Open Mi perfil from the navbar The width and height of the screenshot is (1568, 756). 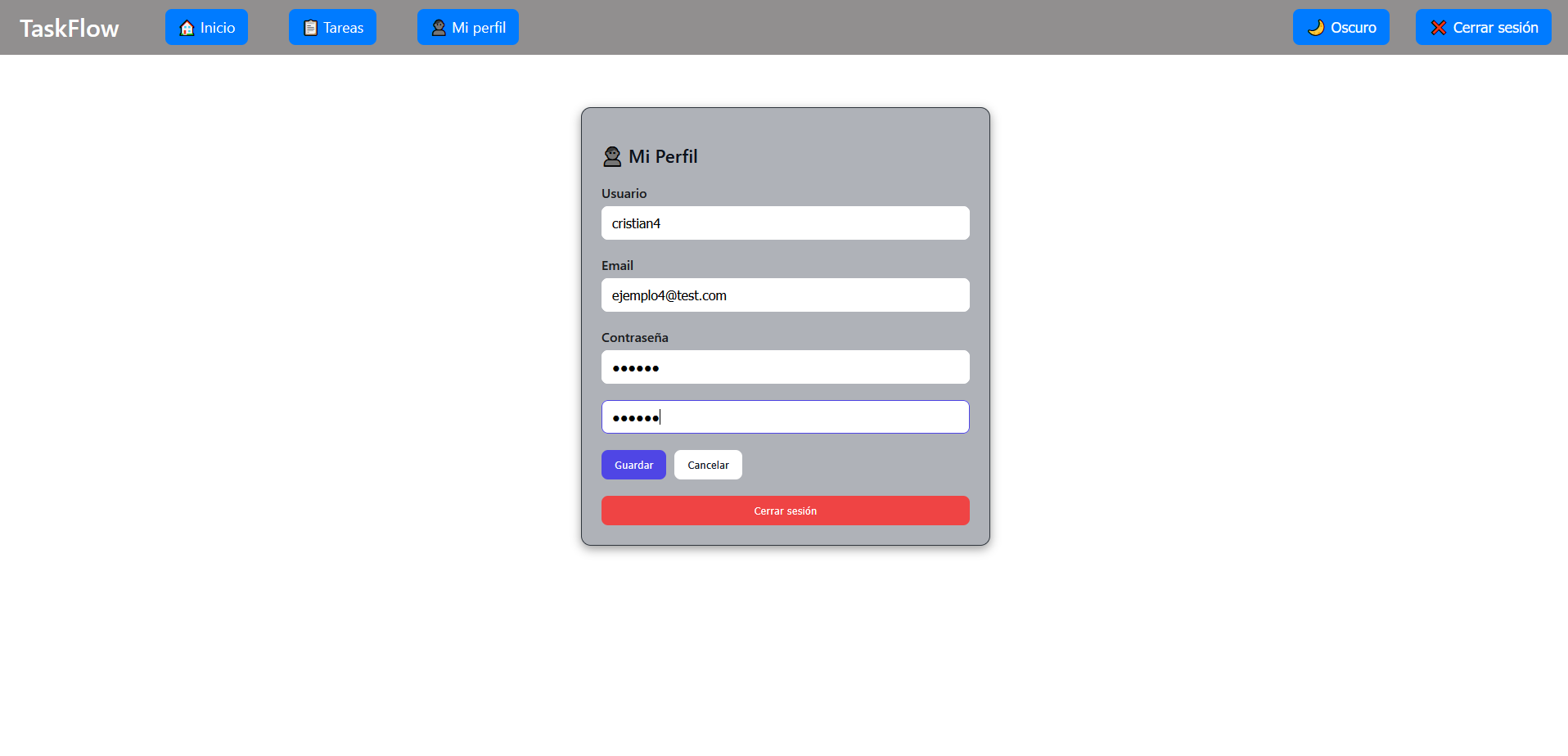click(467, 28)
